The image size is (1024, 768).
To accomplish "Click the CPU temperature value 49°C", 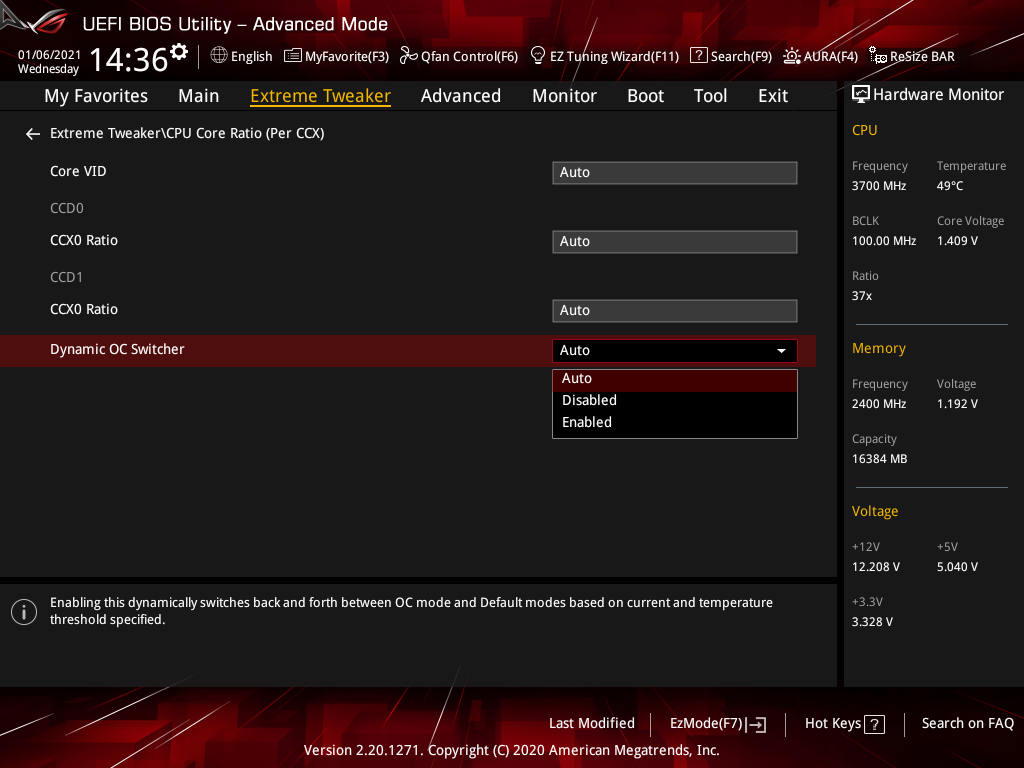I will click(x=950, y=186).
